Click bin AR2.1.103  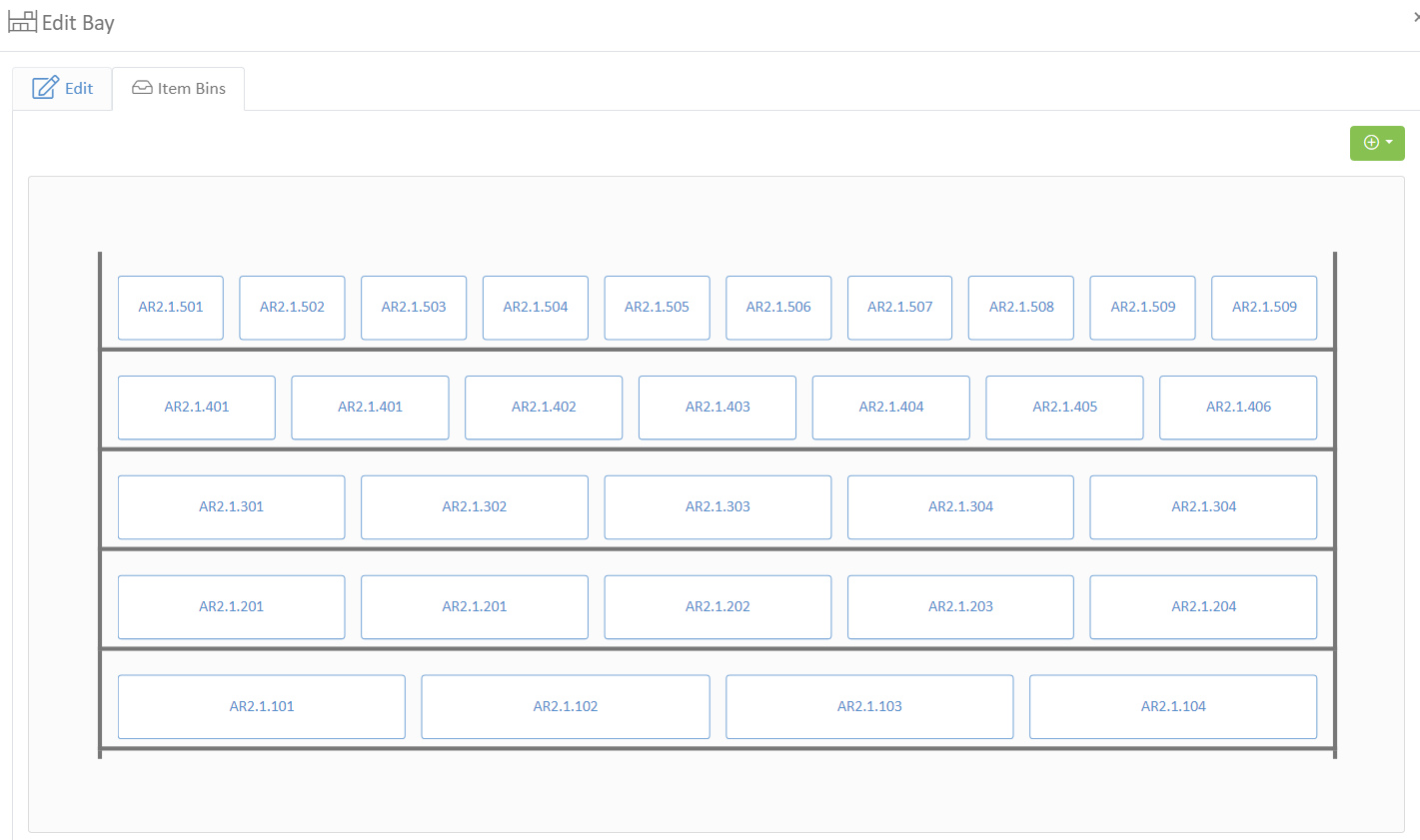869,707
